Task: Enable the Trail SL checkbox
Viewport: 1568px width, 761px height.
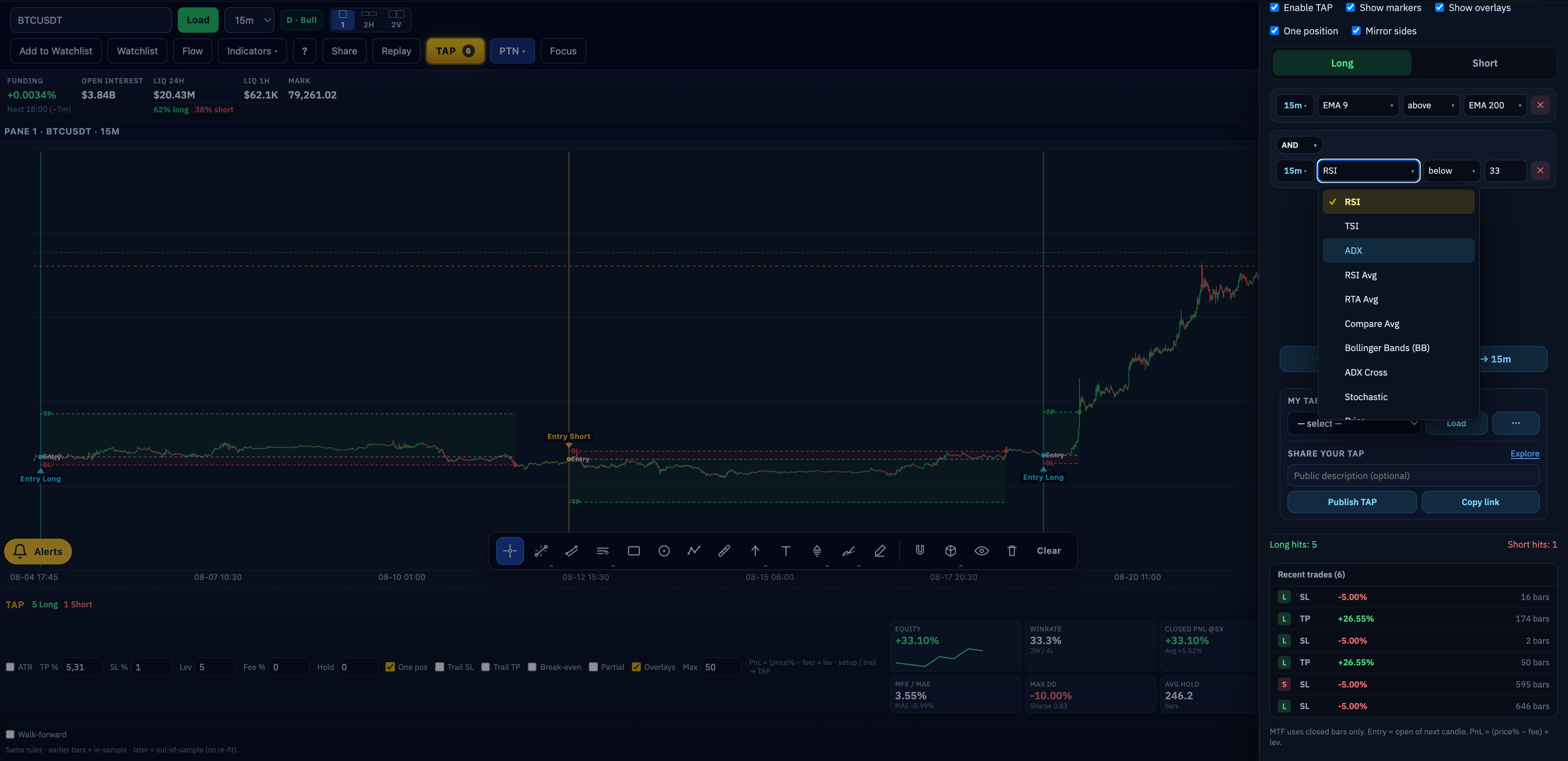Action: click(x=439, y=667)
